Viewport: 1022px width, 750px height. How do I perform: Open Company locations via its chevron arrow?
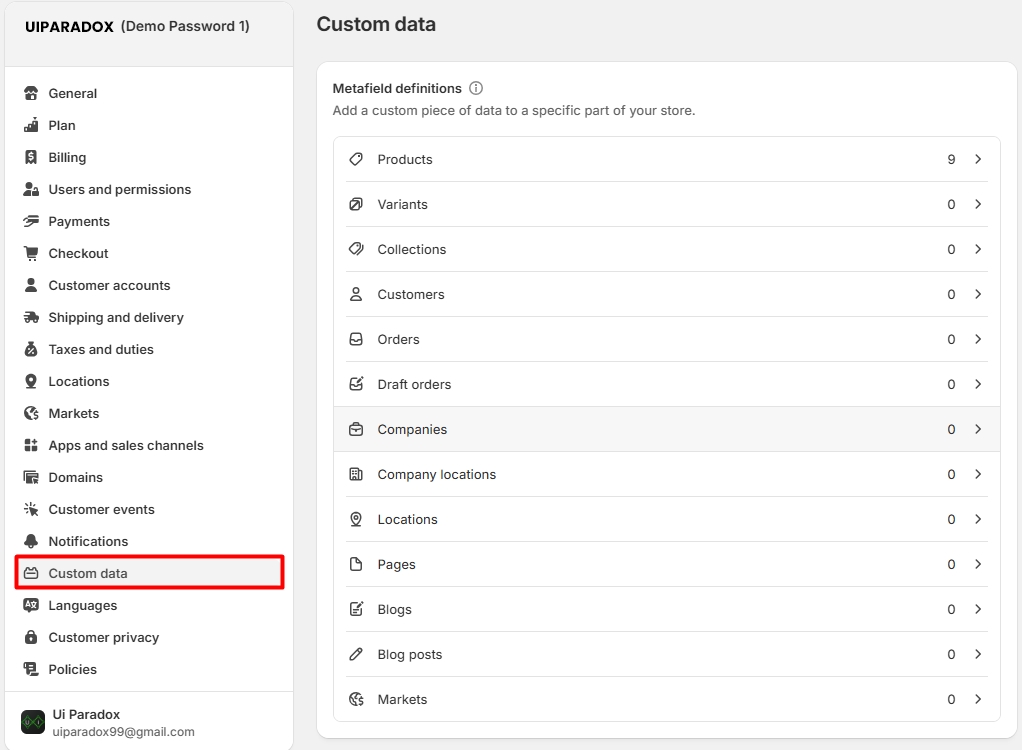tap(978, 474)
